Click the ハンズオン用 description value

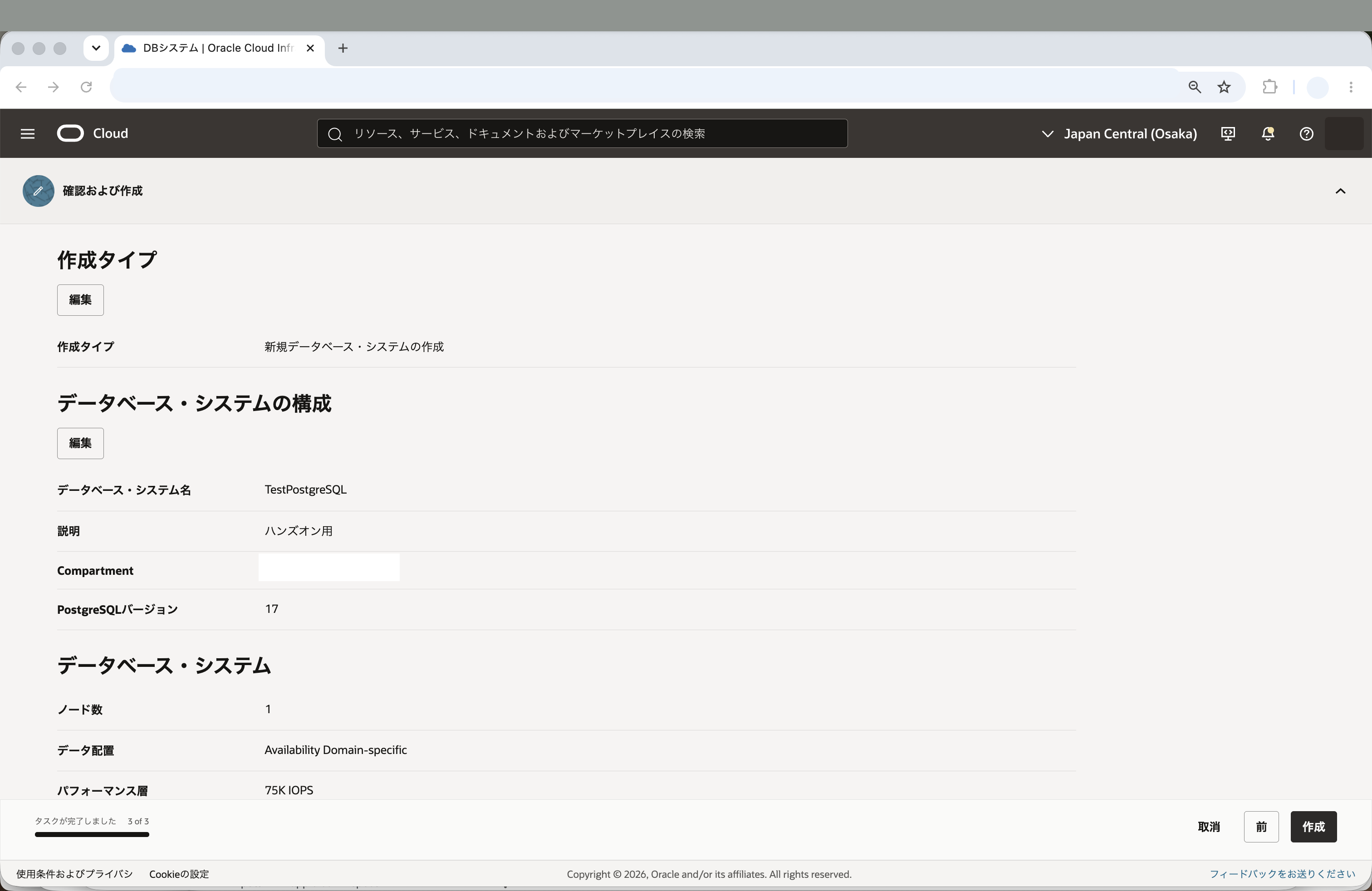pyautogui.click(x=299, y=531)
